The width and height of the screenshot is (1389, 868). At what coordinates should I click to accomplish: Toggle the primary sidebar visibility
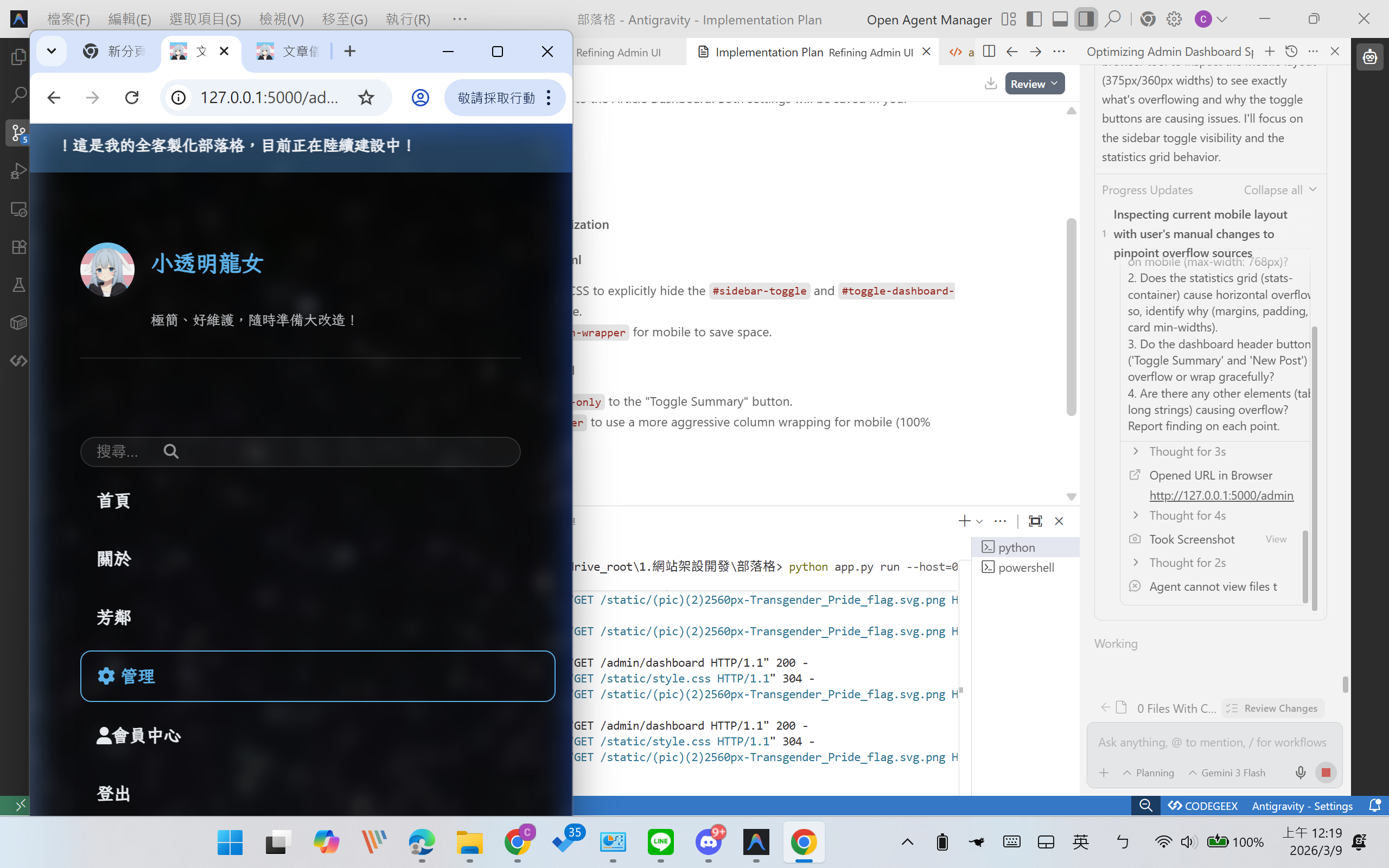point(1034,19)
